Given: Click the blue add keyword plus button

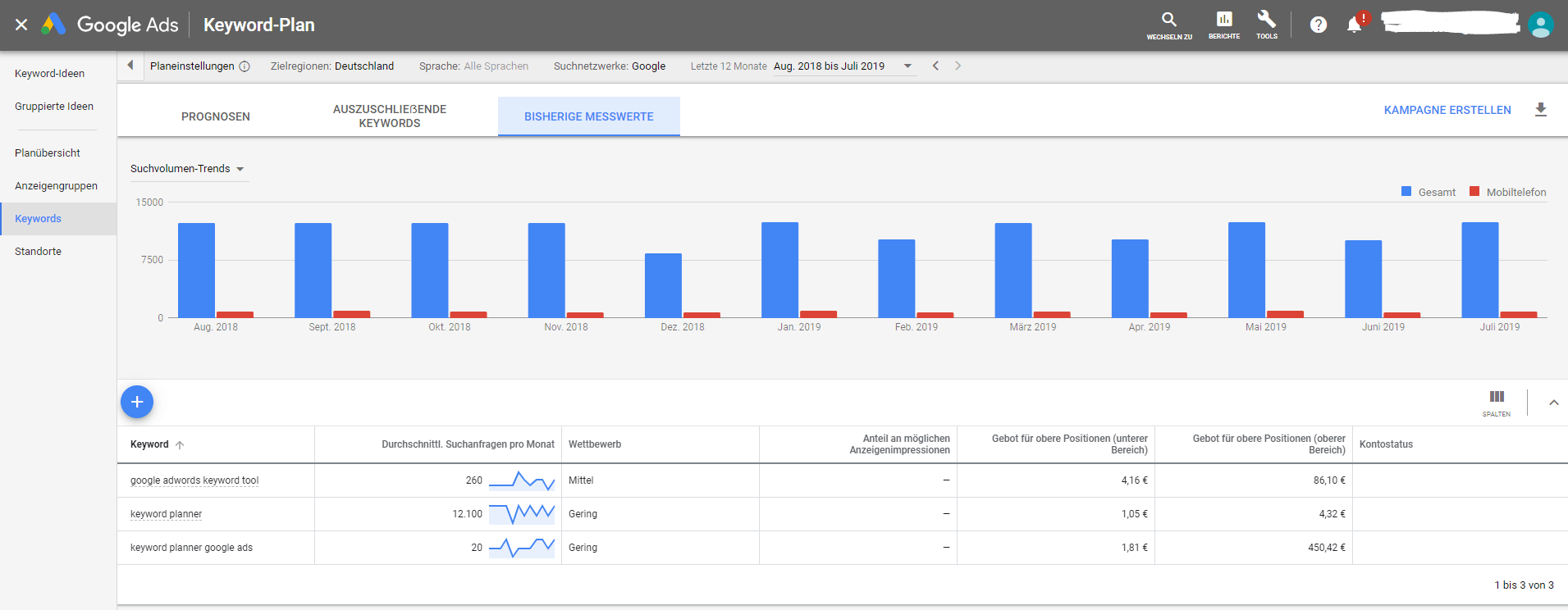Looking at the screenshot, I should [137, 402].
